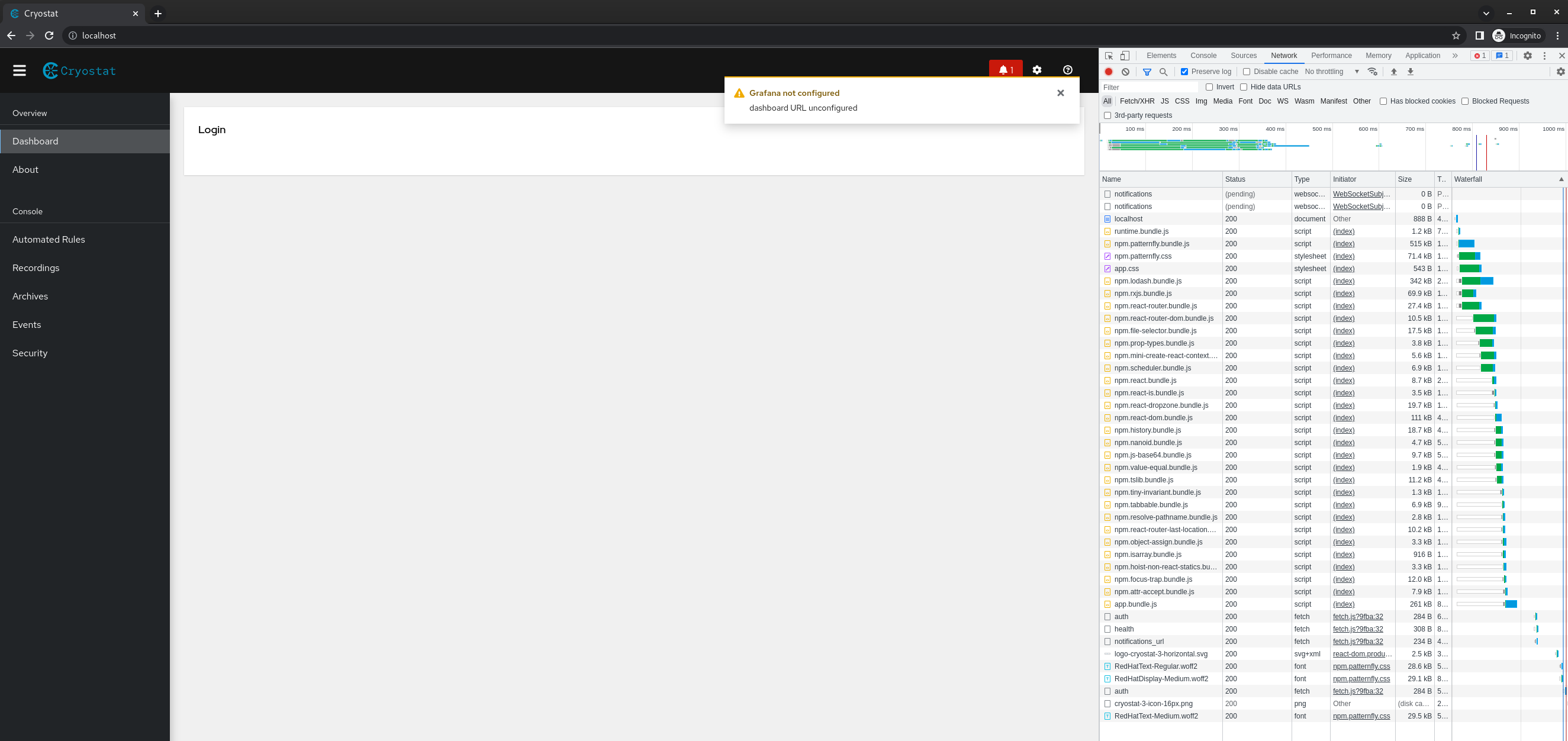1568x741 pixels.
Task: Select Recordings in the sidebar
Action: coord(36,268)
